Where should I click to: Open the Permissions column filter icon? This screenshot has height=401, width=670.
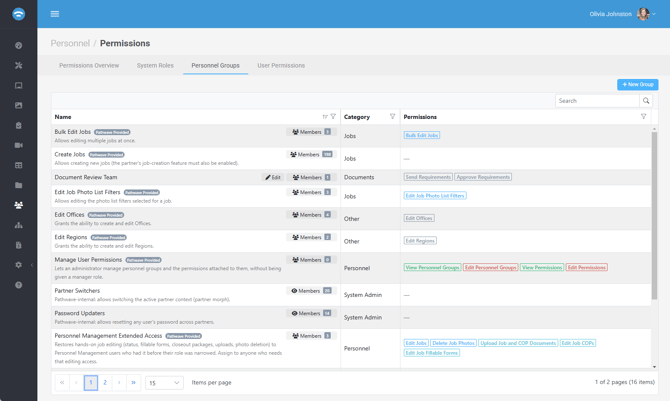click(x=644, y=116)
